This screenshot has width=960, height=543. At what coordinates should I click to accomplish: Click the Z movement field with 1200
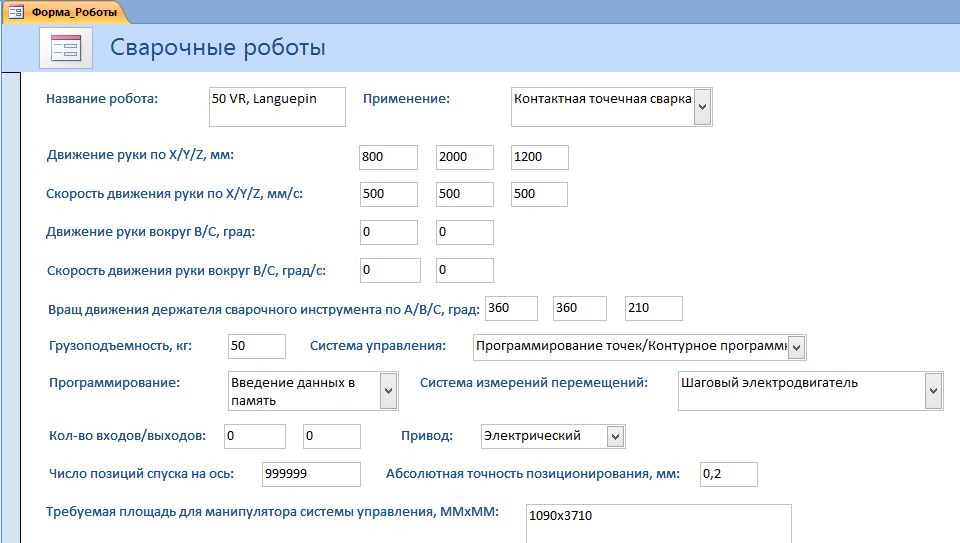[x=539, y=157]
